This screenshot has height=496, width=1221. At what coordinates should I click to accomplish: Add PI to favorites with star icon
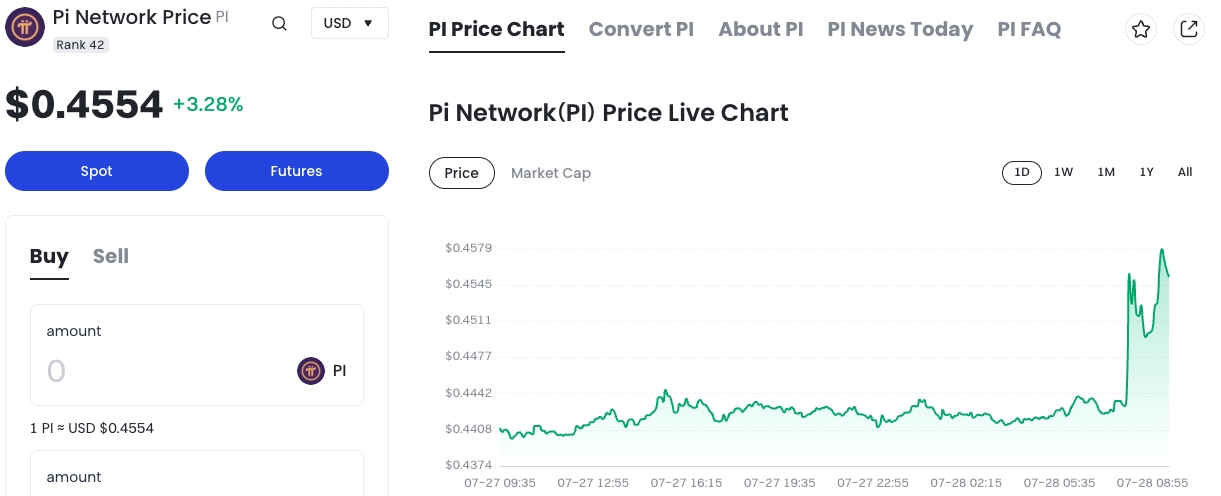(1141, 30)
